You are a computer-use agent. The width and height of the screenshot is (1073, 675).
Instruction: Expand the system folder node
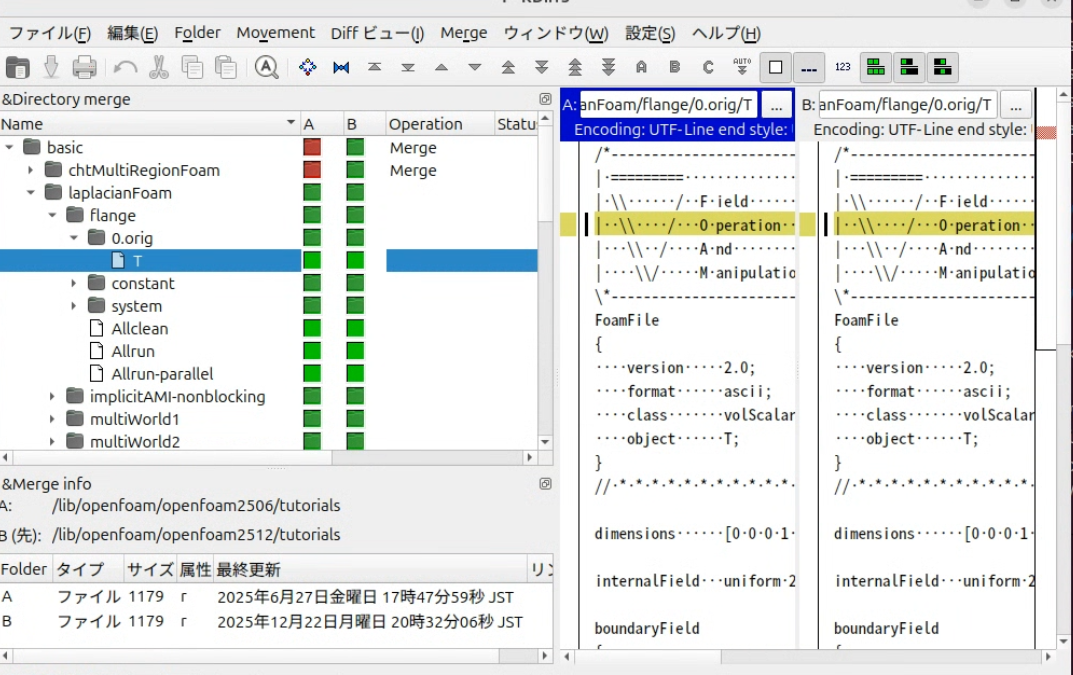74,306
